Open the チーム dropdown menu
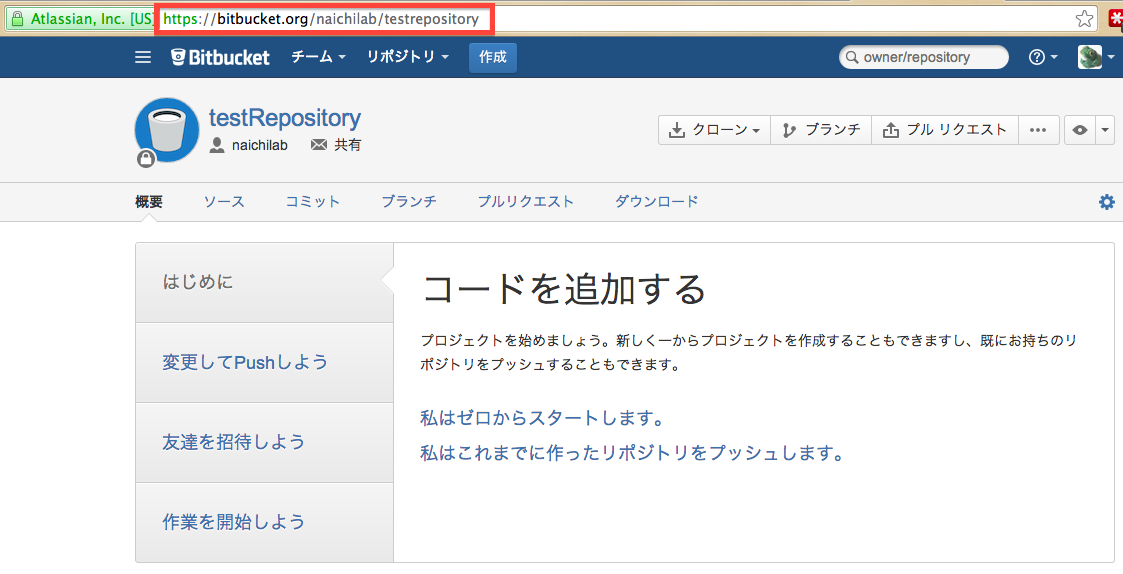 (318, 57)
